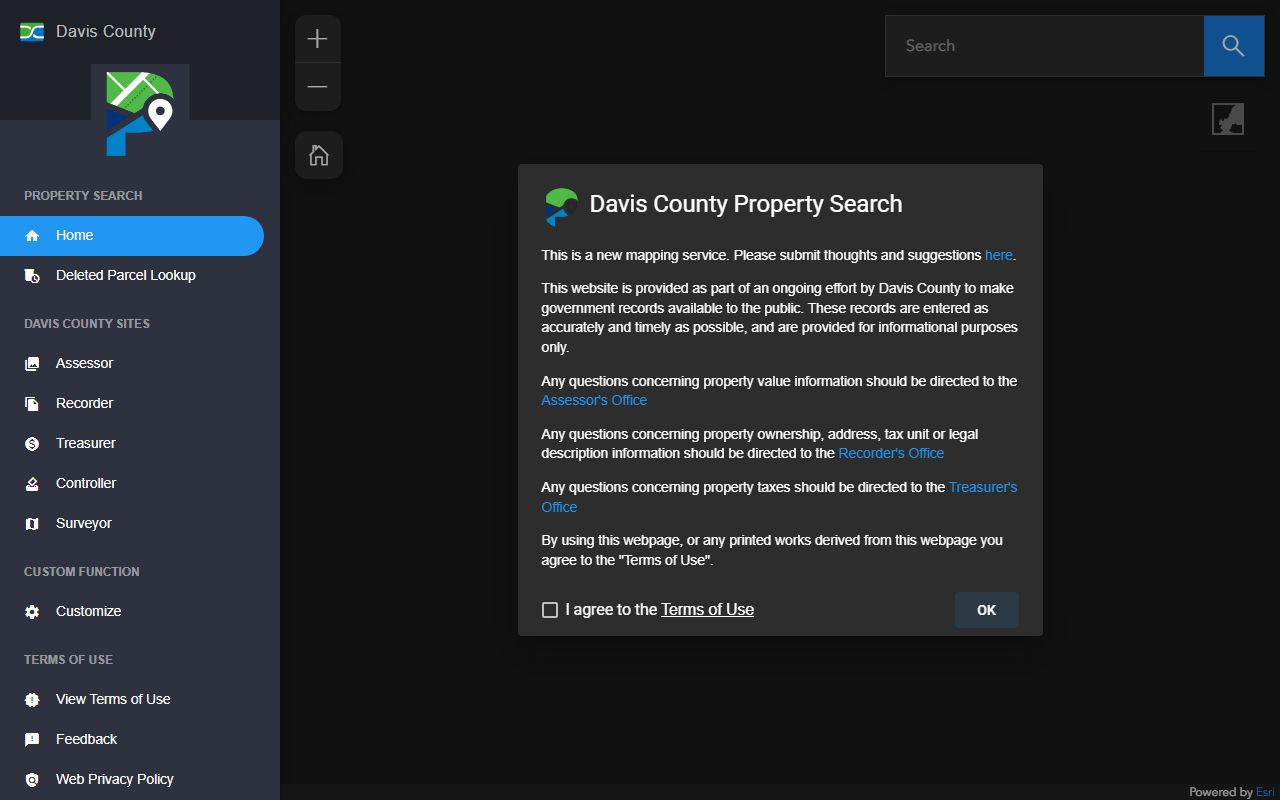Viewport: 1280px width, 800px height.
Task: Click the Home house icon in sidebar
Action: click(x=32, y=236)
